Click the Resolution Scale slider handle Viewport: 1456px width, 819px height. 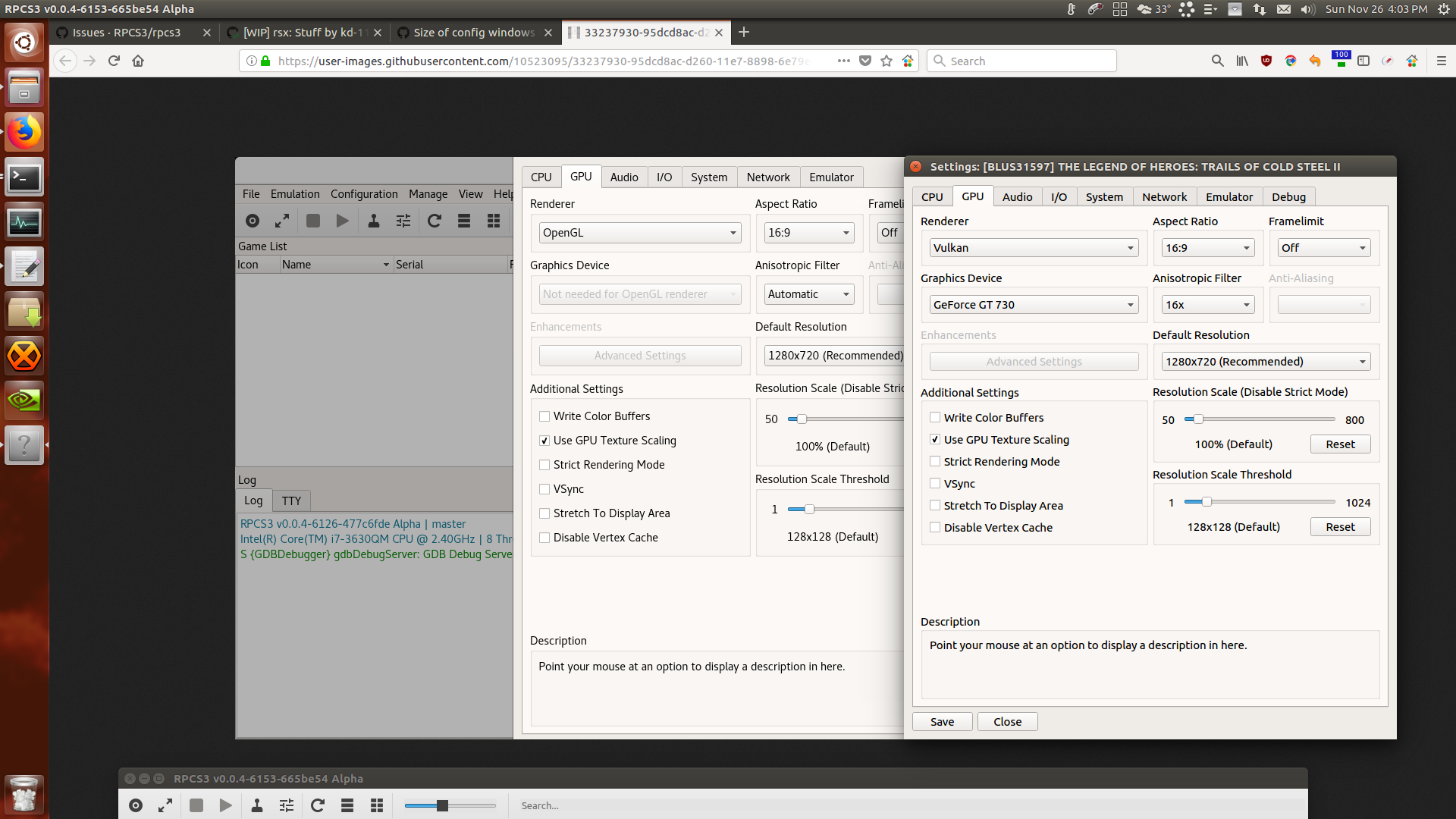tap(1198, 419)
